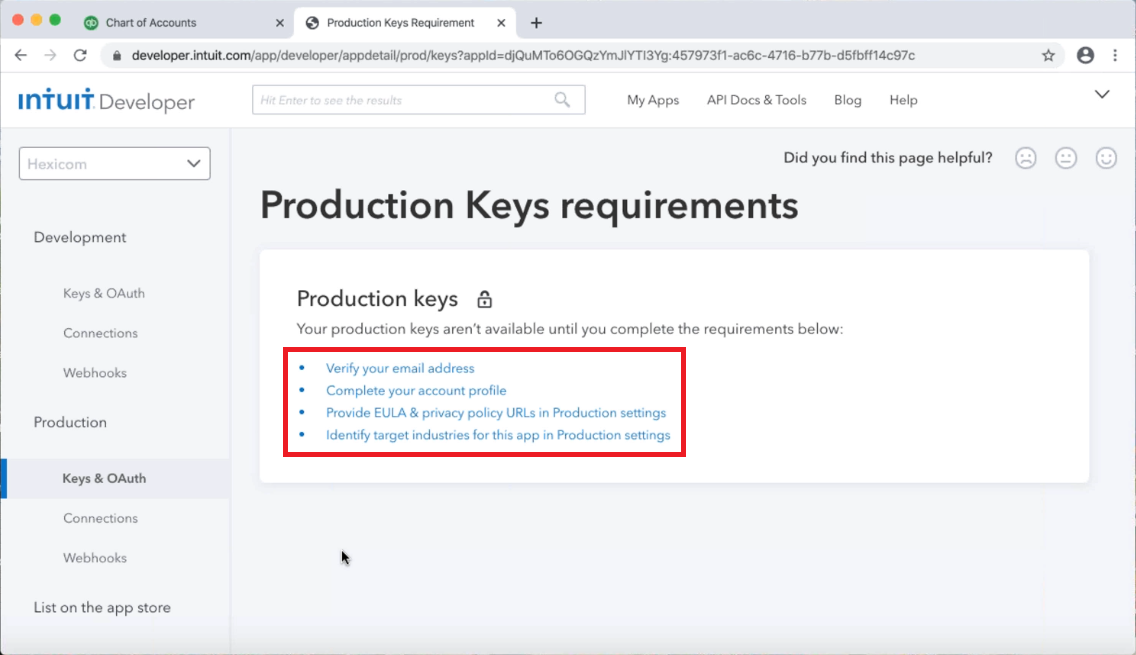The height and width of the screenshot is (655, 1136).
Task: Open List on the app store
Action: 102,608
